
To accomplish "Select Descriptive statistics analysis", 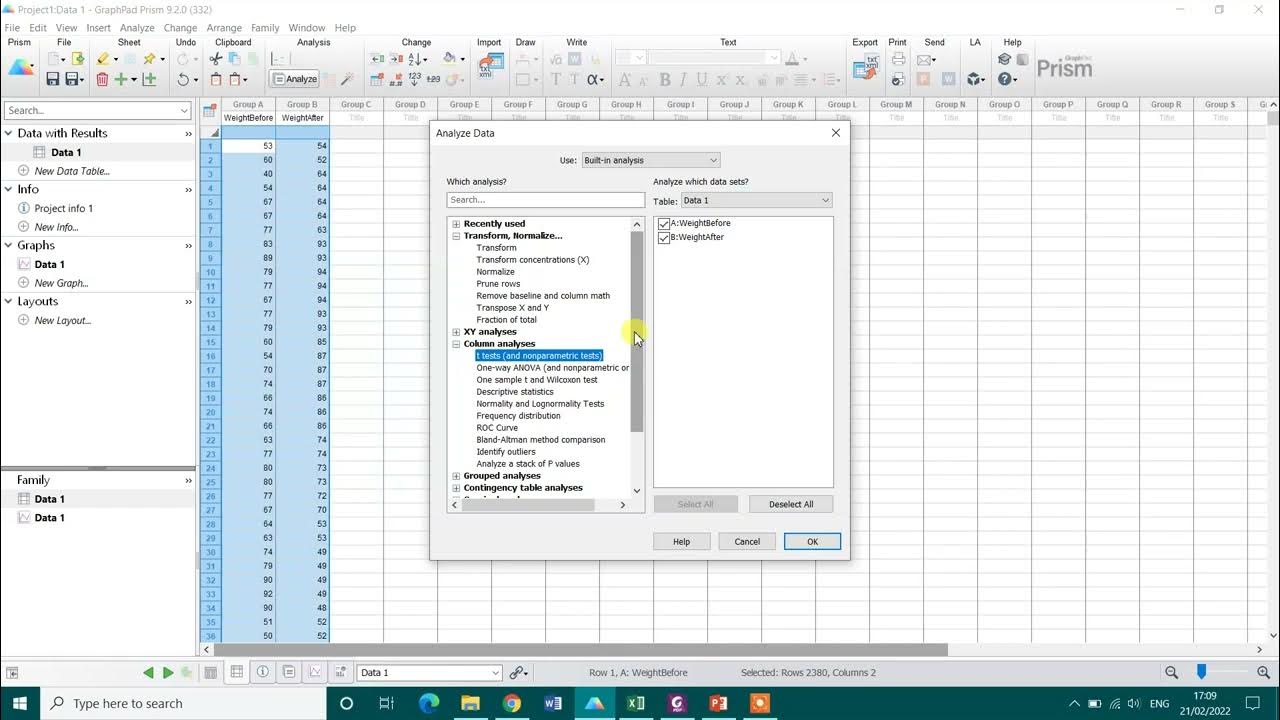I will pos(515,392).
